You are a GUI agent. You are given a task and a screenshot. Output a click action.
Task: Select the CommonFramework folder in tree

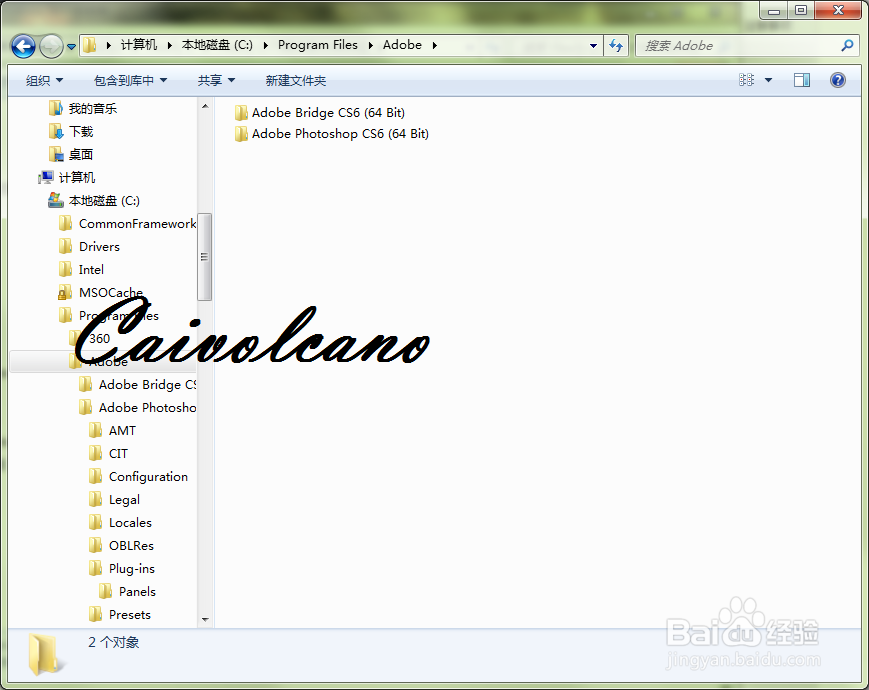(x=127, y=224)
